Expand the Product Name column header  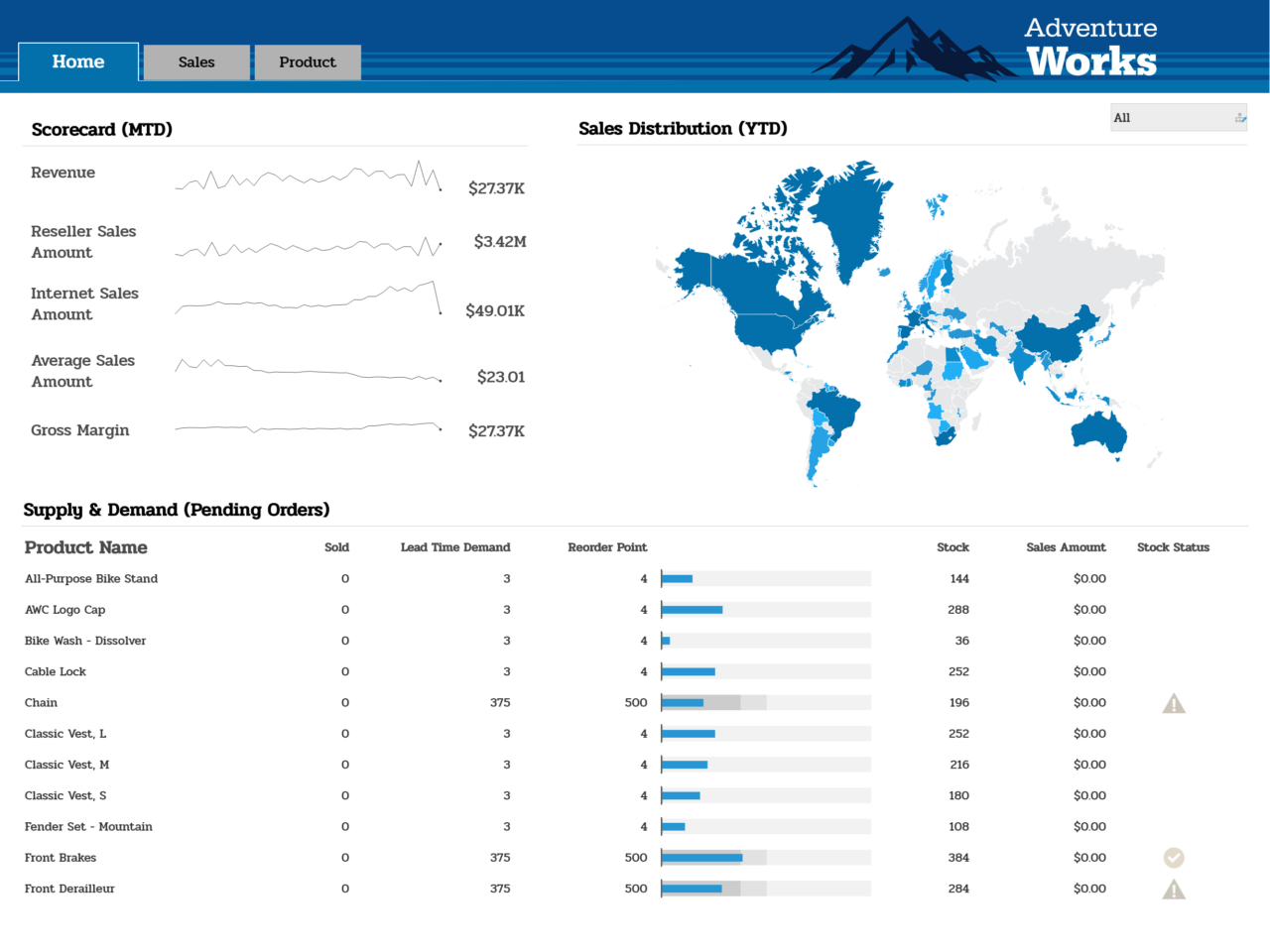click(86, 547)
